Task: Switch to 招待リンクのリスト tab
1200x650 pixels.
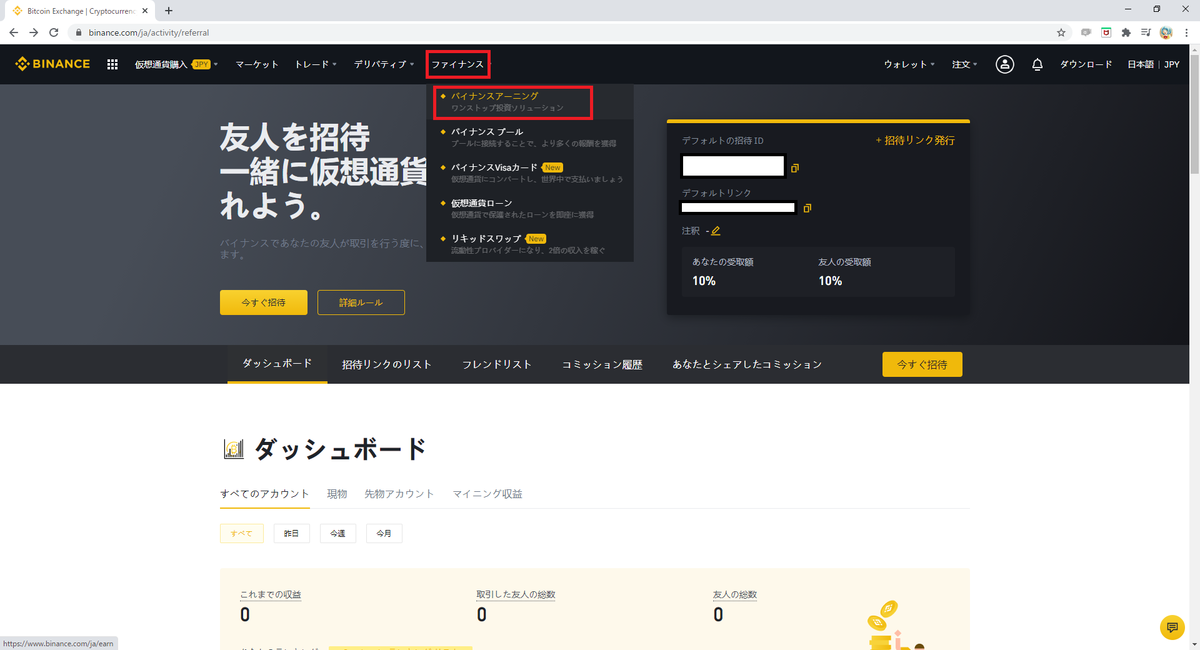Action: pos(387,364)
